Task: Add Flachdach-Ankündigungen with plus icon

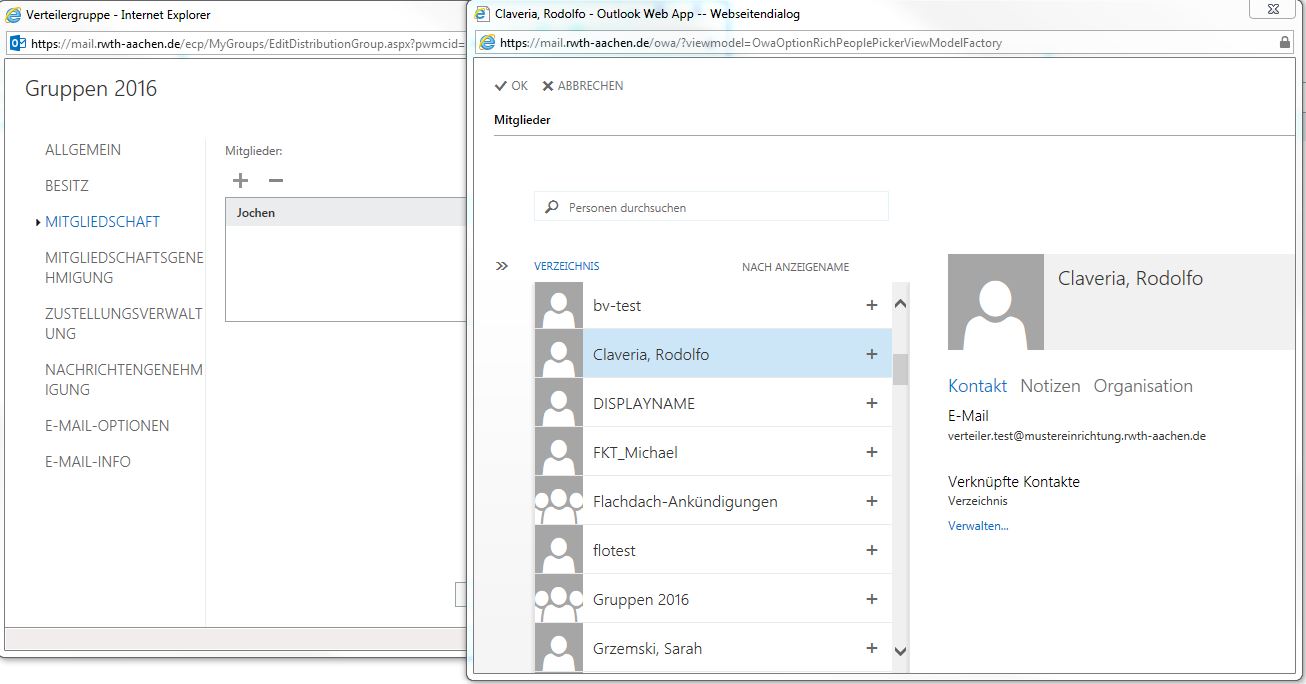Action: (x=871, y=501)
